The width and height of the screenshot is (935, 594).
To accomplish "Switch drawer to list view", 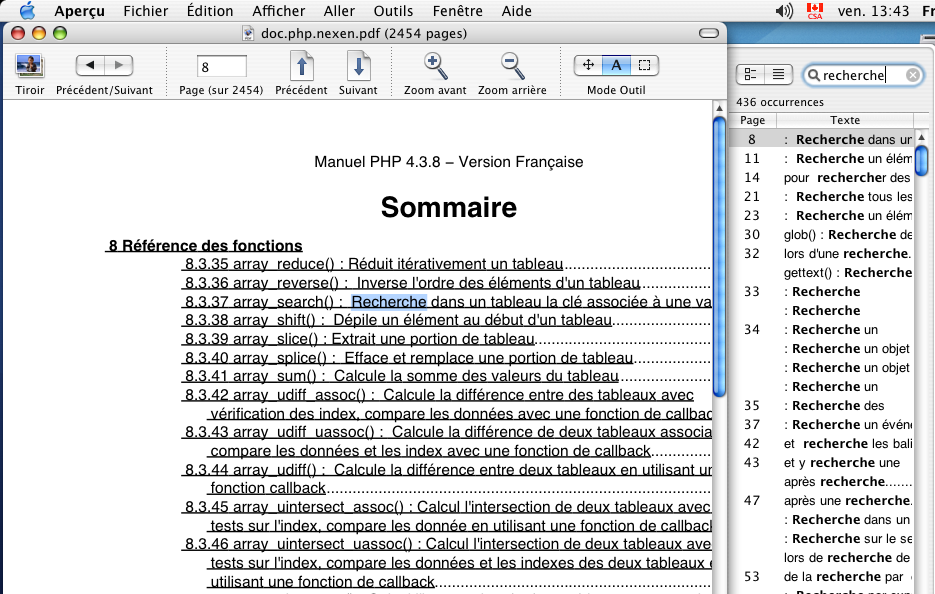I will click(778, 75).
